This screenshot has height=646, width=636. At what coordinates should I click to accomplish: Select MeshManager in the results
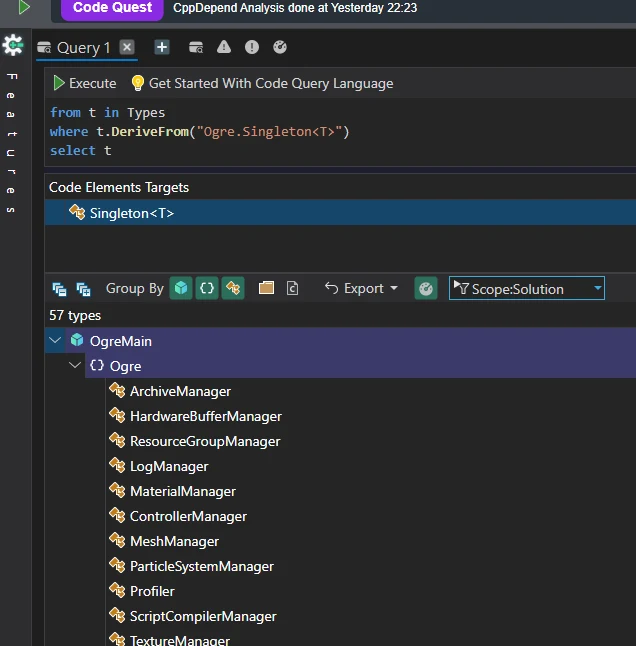click(x=174, y=541)
